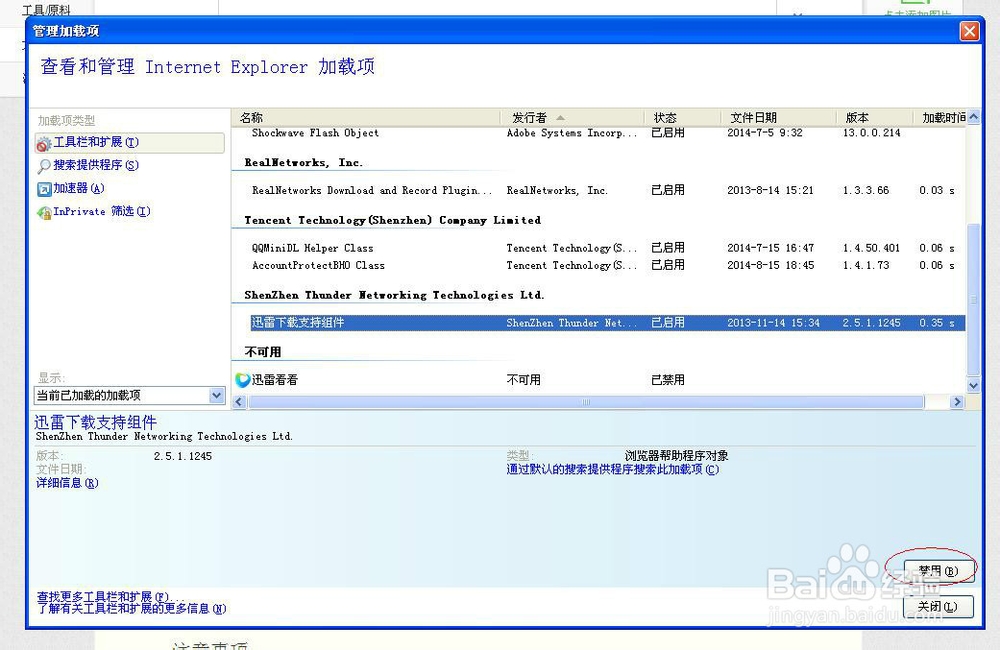
Task: Select the QQMiniDL Helper Class row
Action: 598,248
